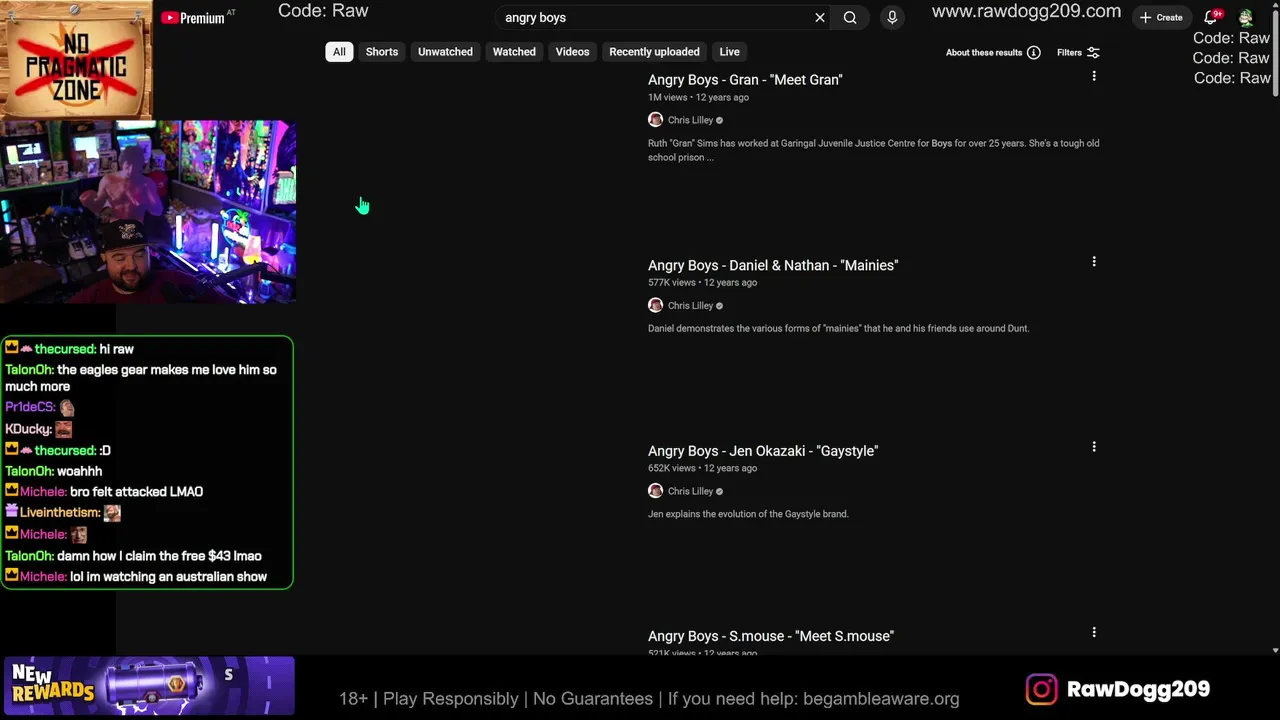This screenshot has width=1280, height=720.
Task: Click the chat username "Pr1deCS"
Action: point(30,407)
